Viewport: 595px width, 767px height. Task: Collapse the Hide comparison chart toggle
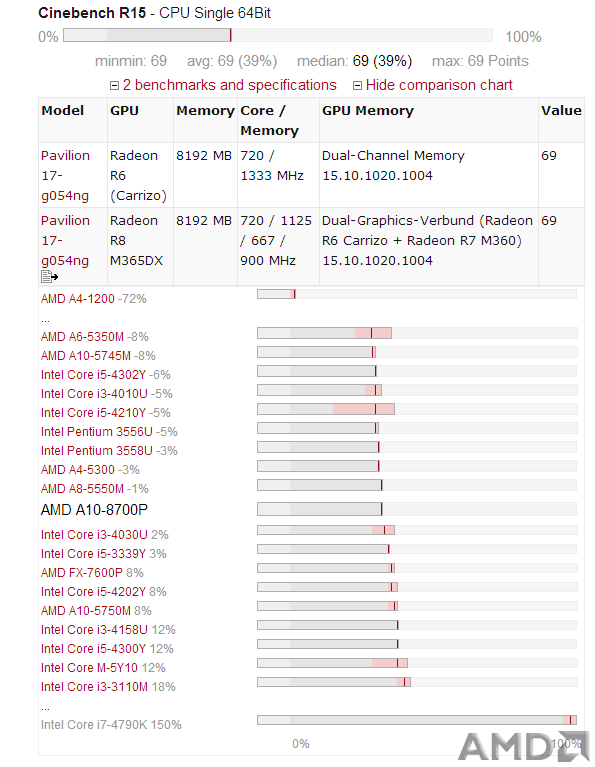357,86
